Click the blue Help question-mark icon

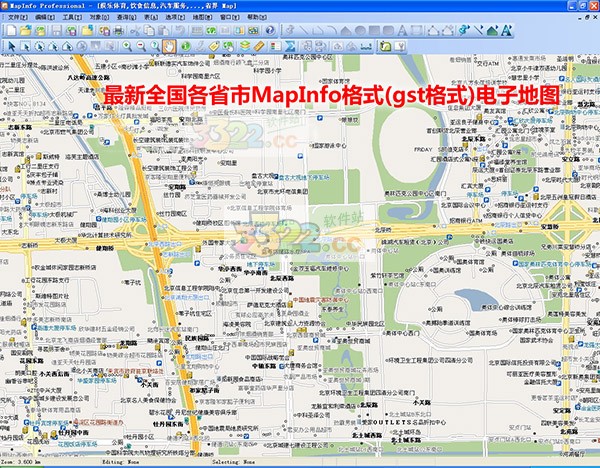click(270, 30)
